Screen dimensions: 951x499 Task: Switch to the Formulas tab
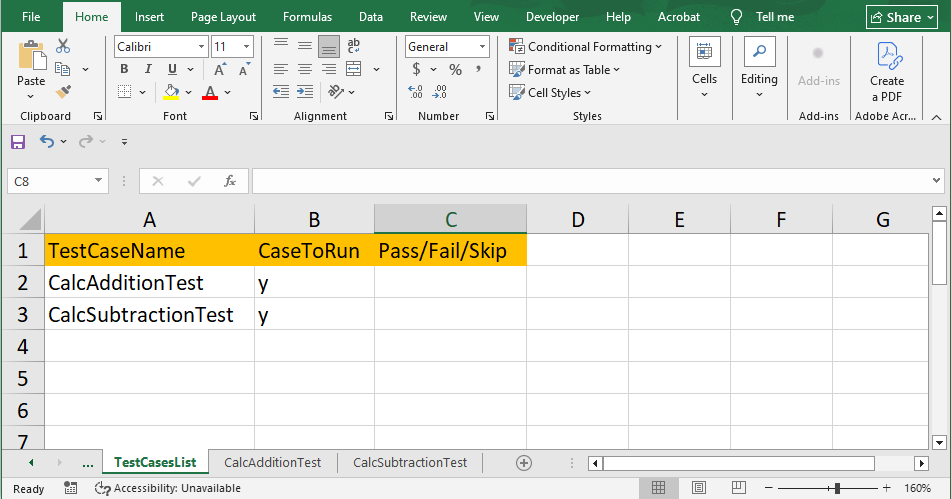(x=307, y=17)
